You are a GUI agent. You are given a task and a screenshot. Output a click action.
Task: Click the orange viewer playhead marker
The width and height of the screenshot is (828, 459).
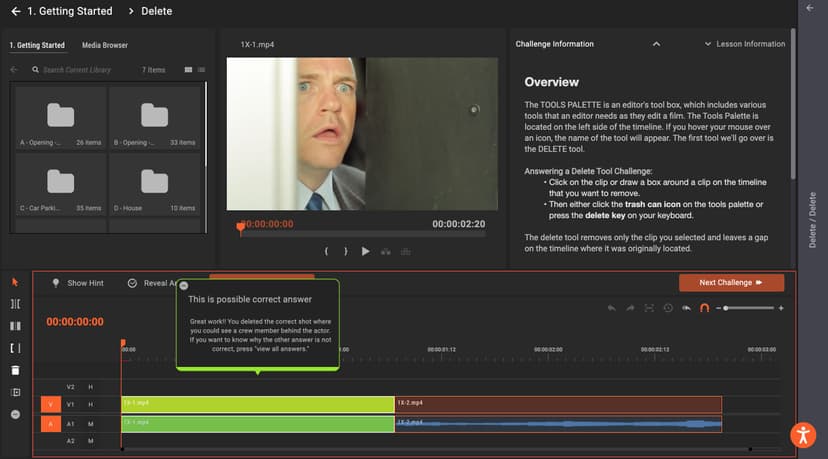[x=241, y=228]
